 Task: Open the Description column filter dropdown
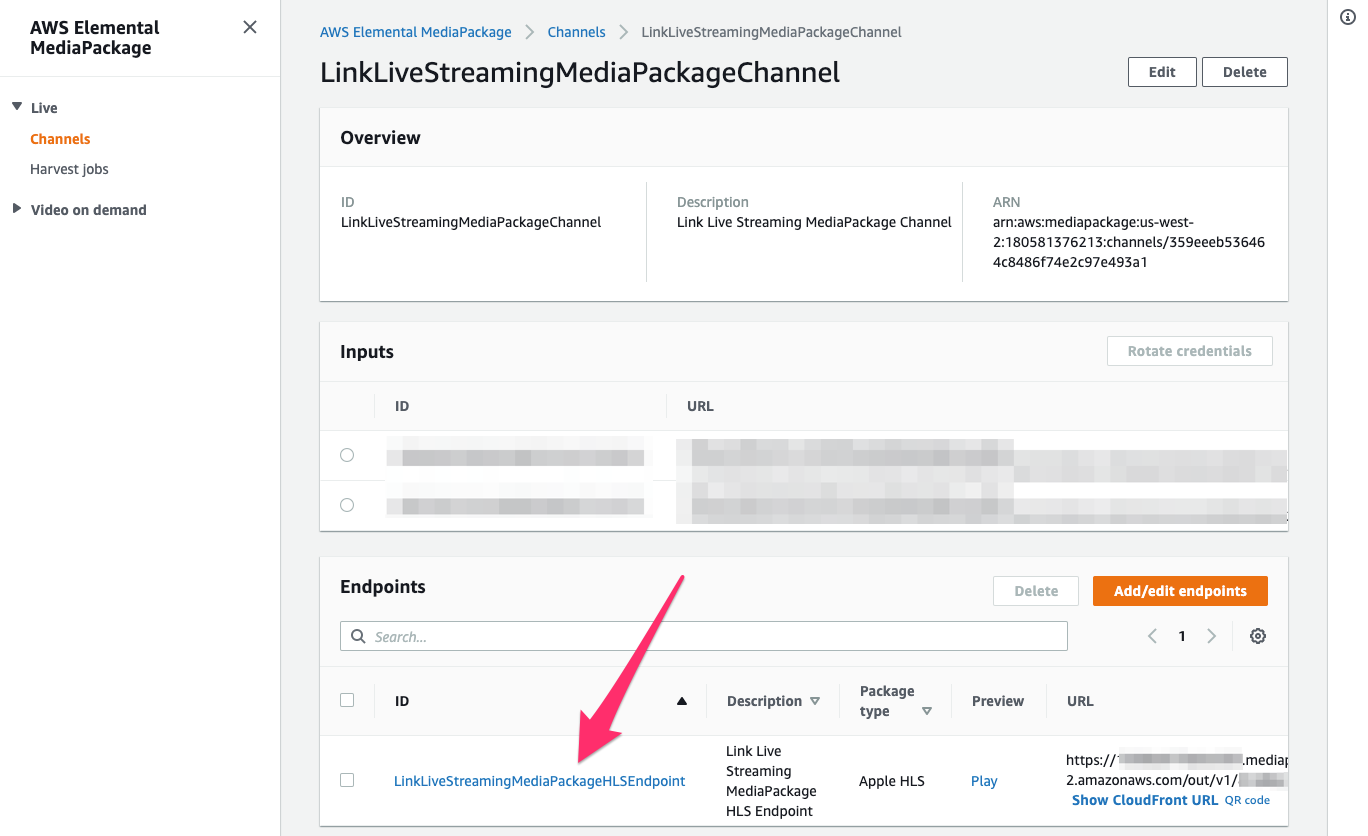click(817, 701)
